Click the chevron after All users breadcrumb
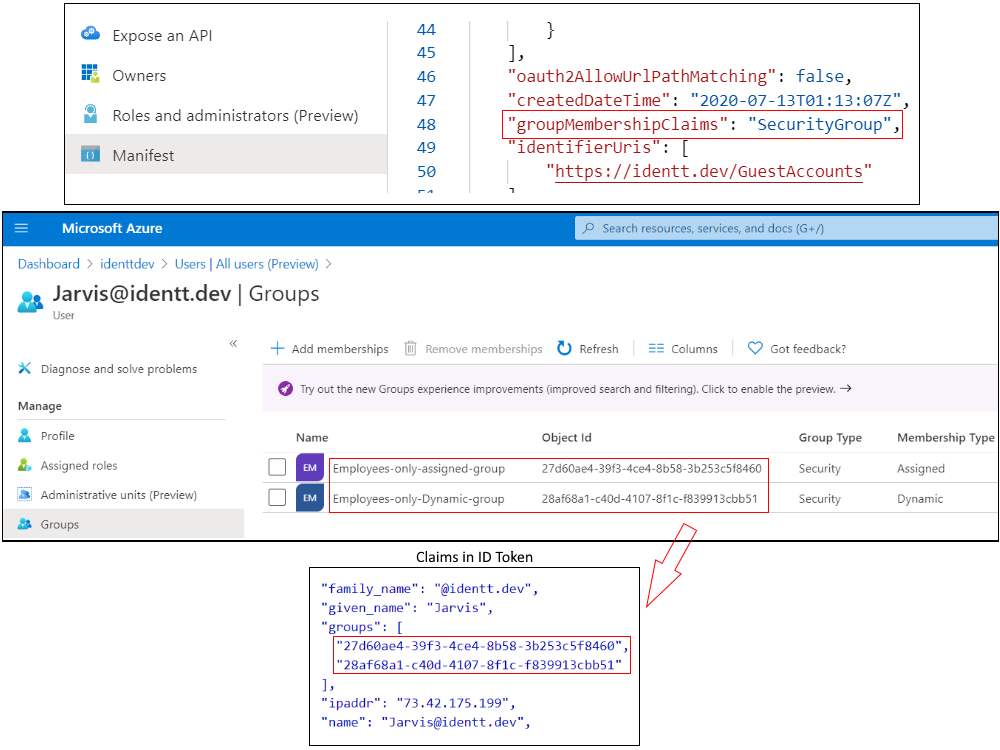 click(328, 264)
